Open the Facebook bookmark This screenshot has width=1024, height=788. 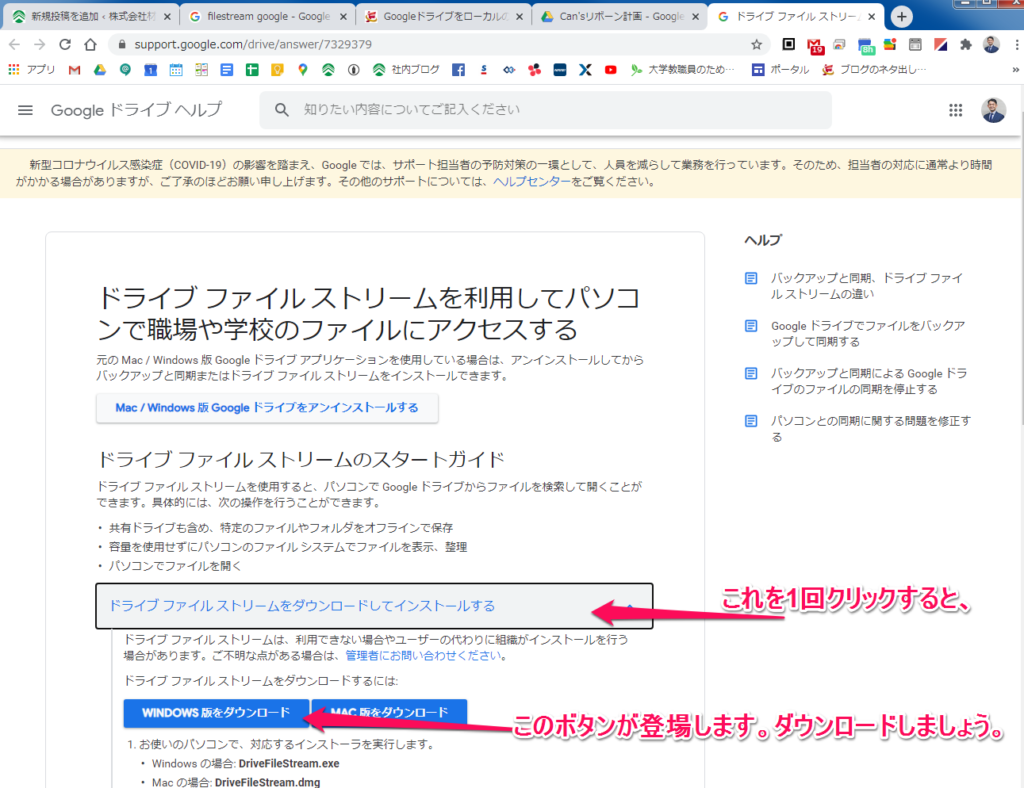coord(458,69)
